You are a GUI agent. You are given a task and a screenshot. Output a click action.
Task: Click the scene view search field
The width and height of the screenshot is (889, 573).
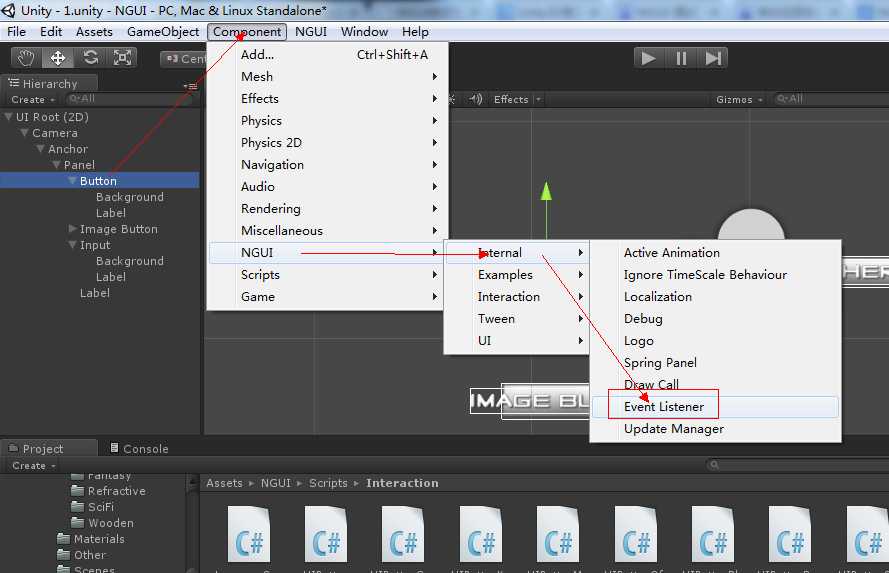(x=829, y=99)
